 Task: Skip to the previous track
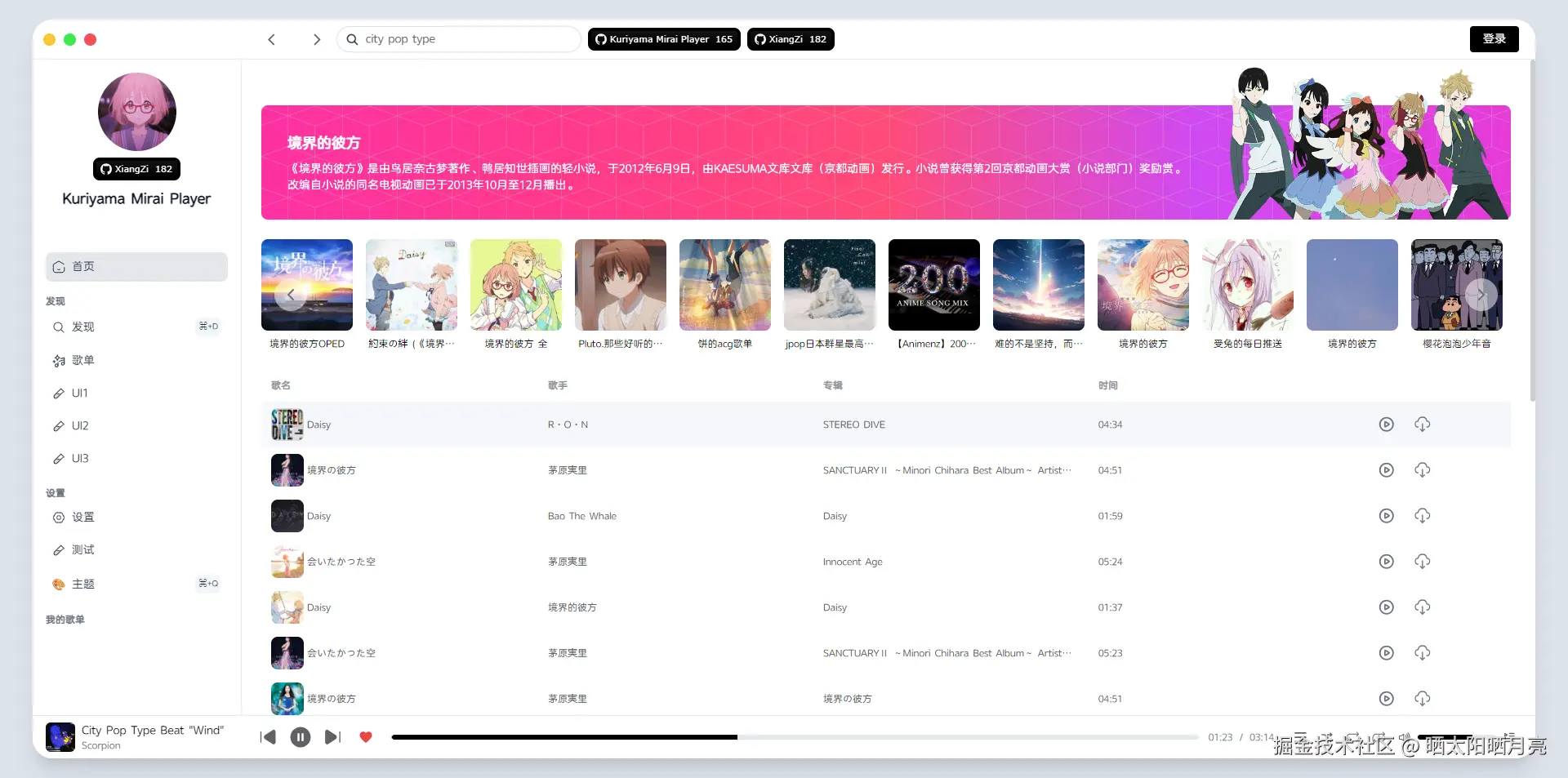click(x=268, y=737)
